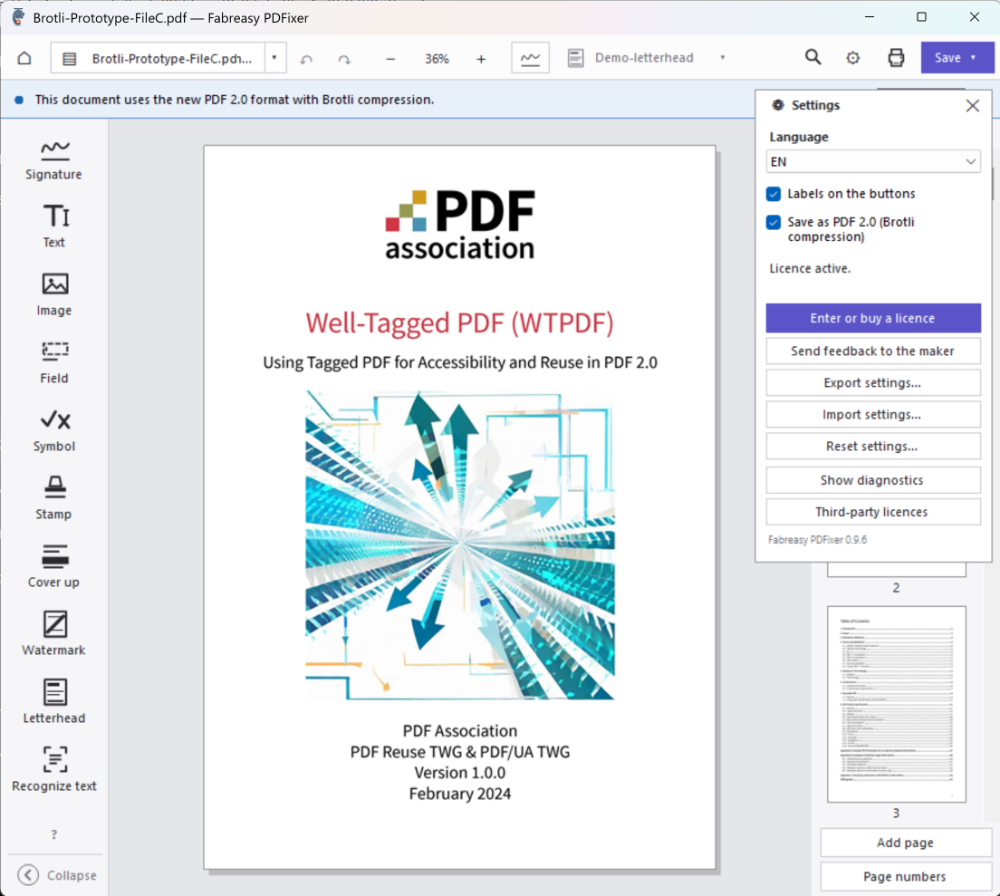
Task: Click the Well-Tagged PDF (WTPDF) title
Action: (x=459, y=323)
